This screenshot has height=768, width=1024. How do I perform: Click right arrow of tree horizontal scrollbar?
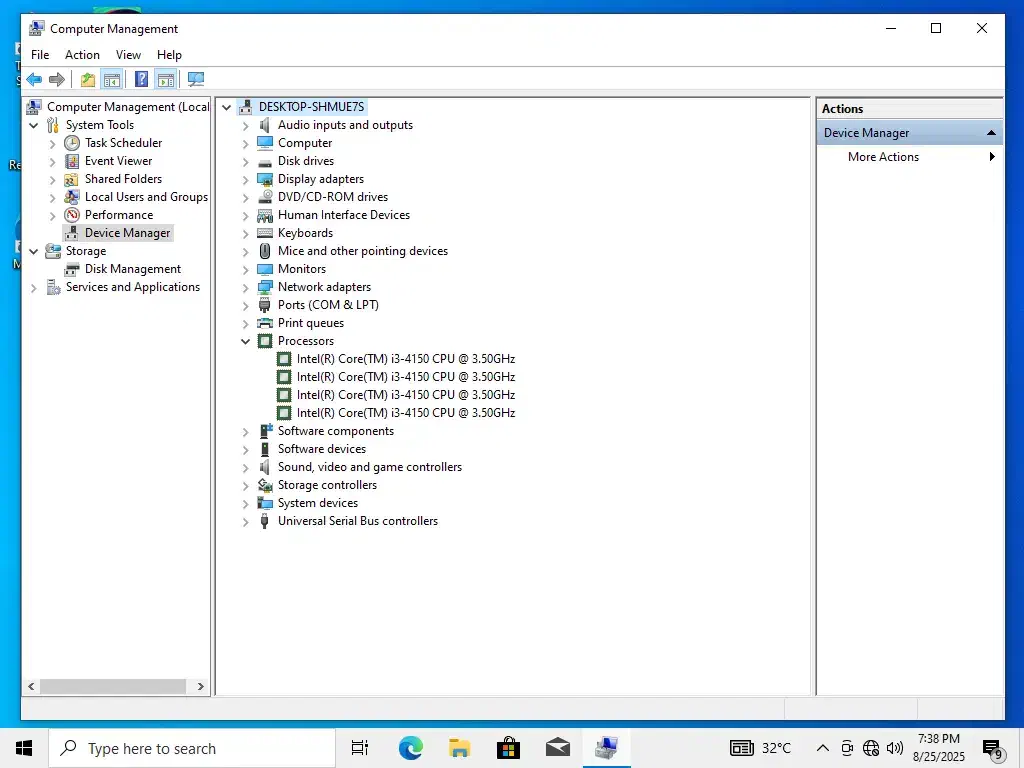click(x=201, y=687)
